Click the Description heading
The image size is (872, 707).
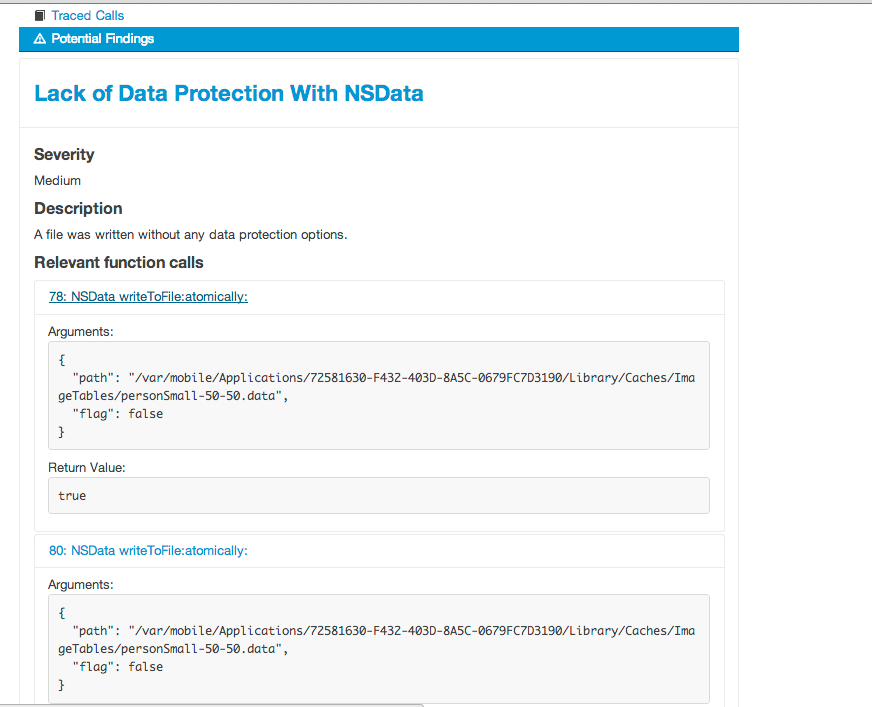78,209
